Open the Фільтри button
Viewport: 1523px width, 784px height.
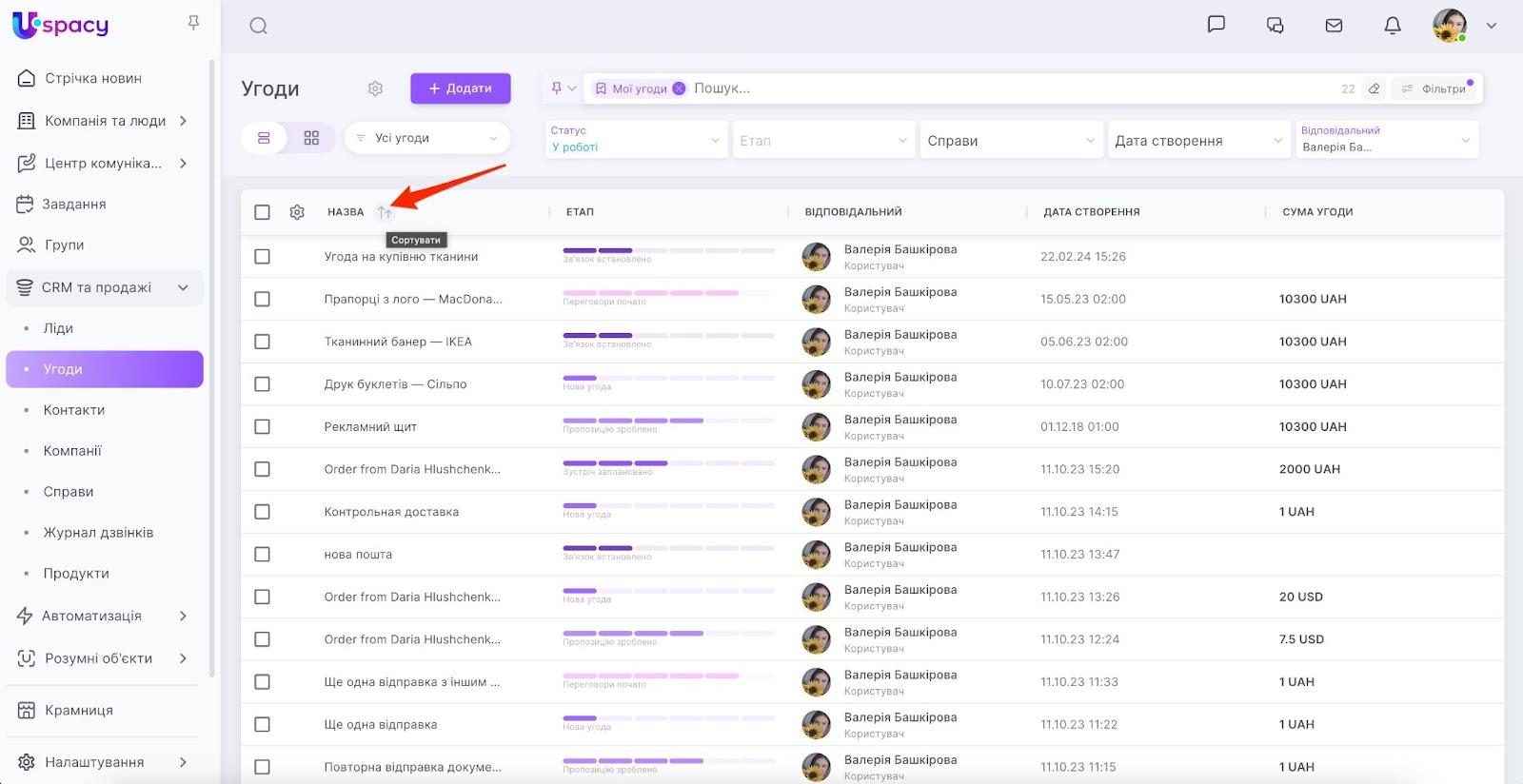pyautogui.click(x=1435, y=88)
